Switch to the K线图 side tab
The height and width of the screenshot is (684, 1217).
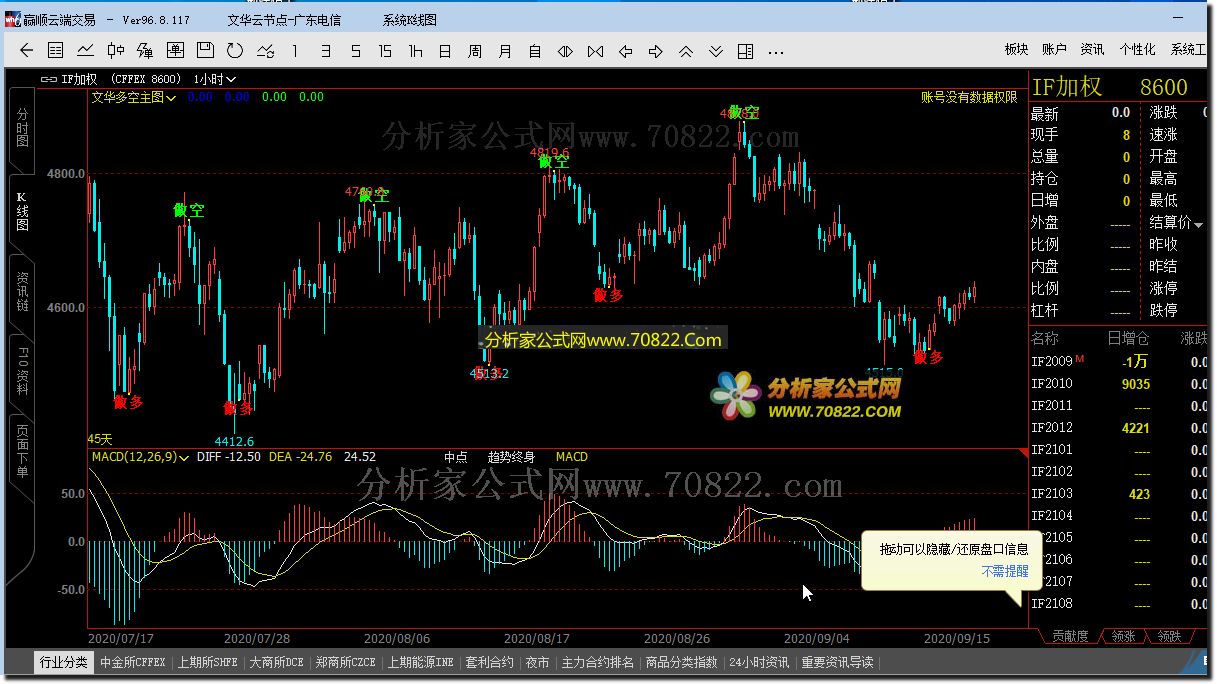coord(22,211)
